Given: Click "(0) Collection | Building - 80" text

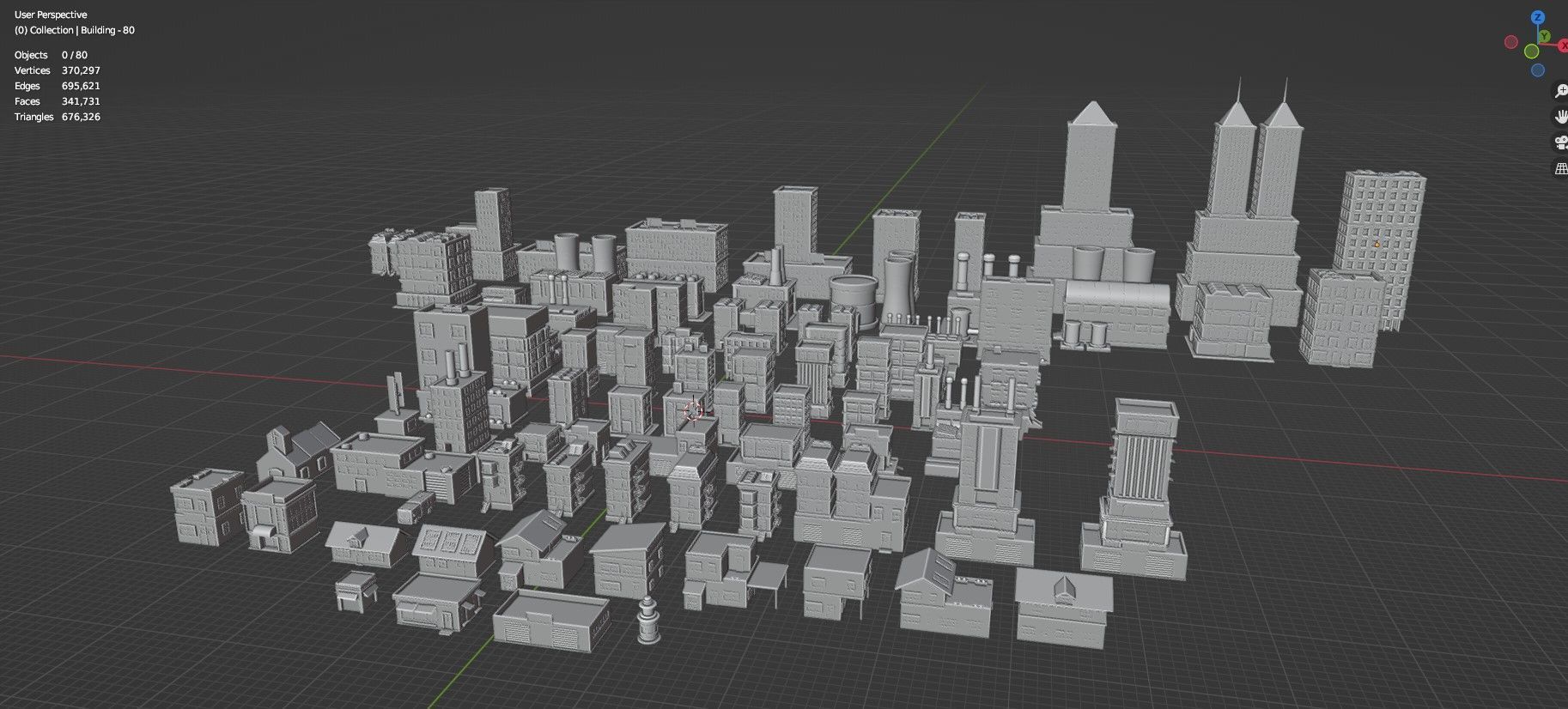Looking at the screenshot, I should (x=75, y=30).
